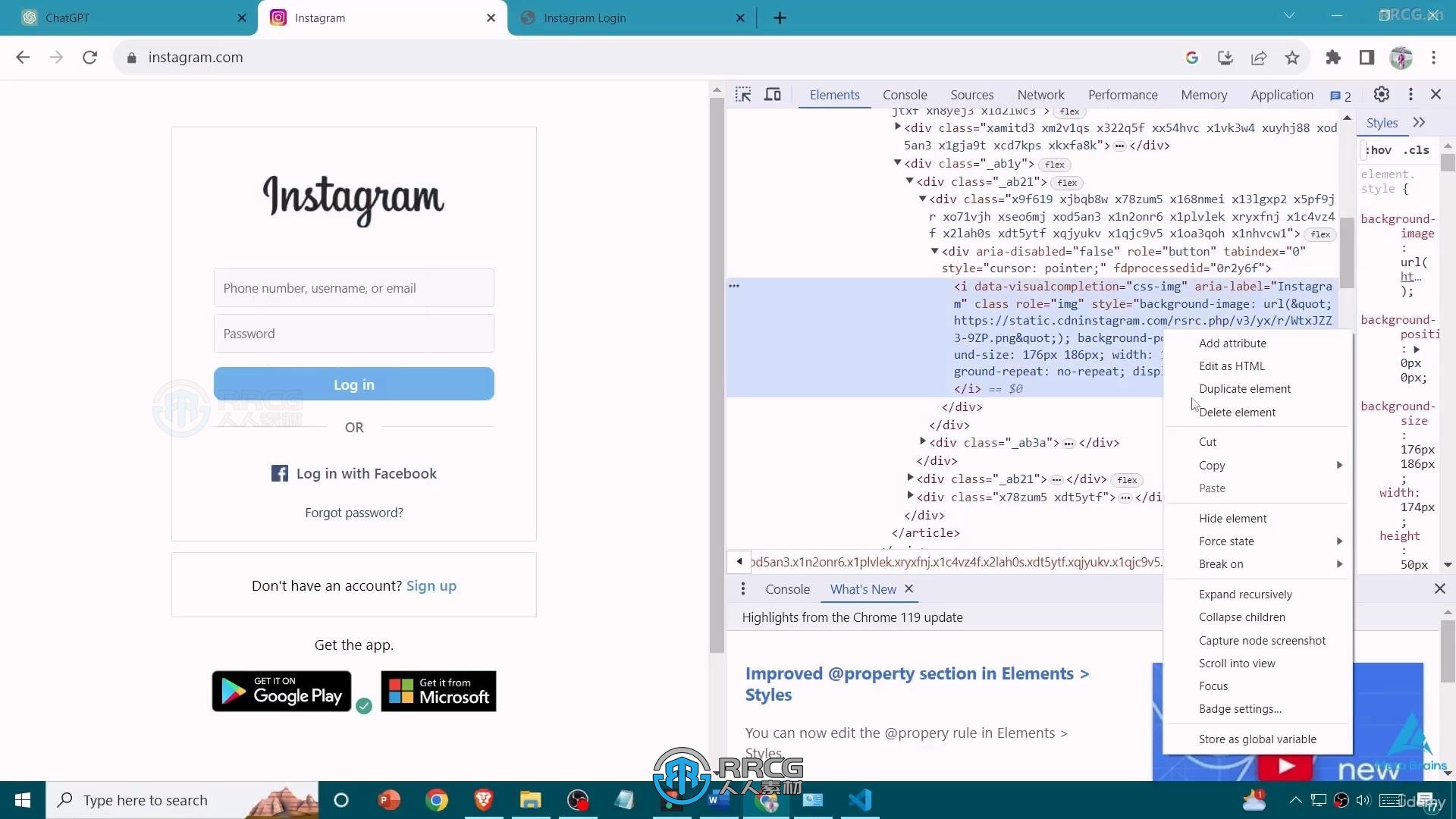Open PowerPoint from the taskbar

coord(388,800)
